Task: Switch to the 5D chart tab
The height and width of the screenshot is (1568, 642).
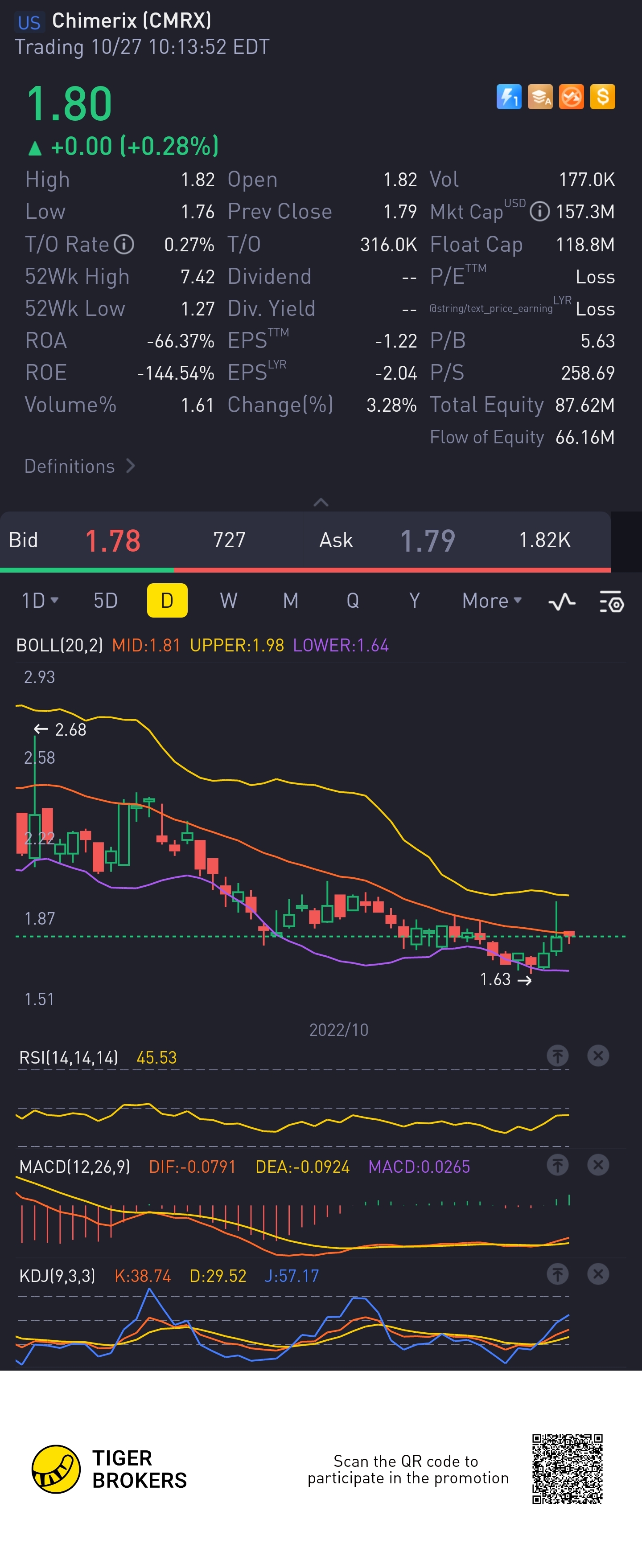Action: 105,601
